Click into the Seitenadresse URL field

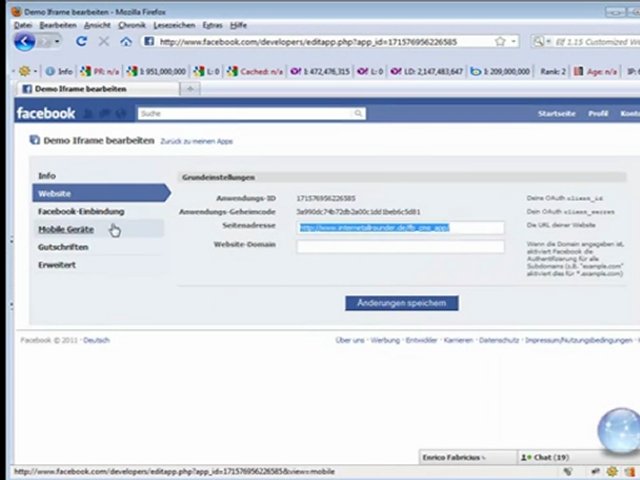tap(400, 228)
